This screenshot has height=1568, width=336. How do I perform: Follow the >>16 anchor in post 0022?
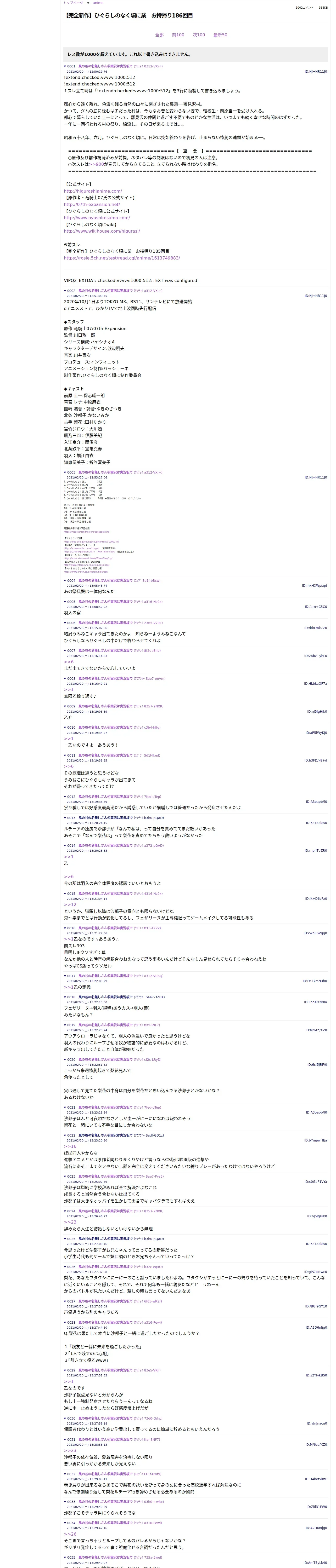pos(70,1146)
